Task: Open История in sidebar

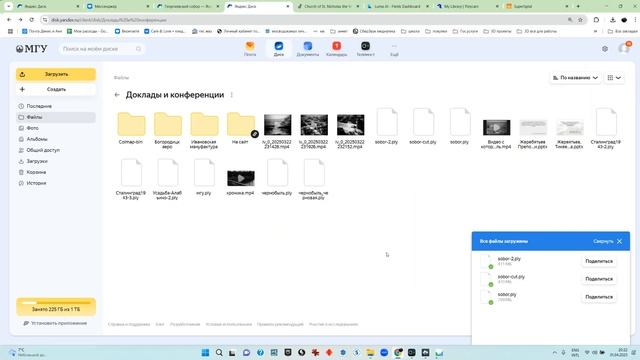Action: point(56,183)
